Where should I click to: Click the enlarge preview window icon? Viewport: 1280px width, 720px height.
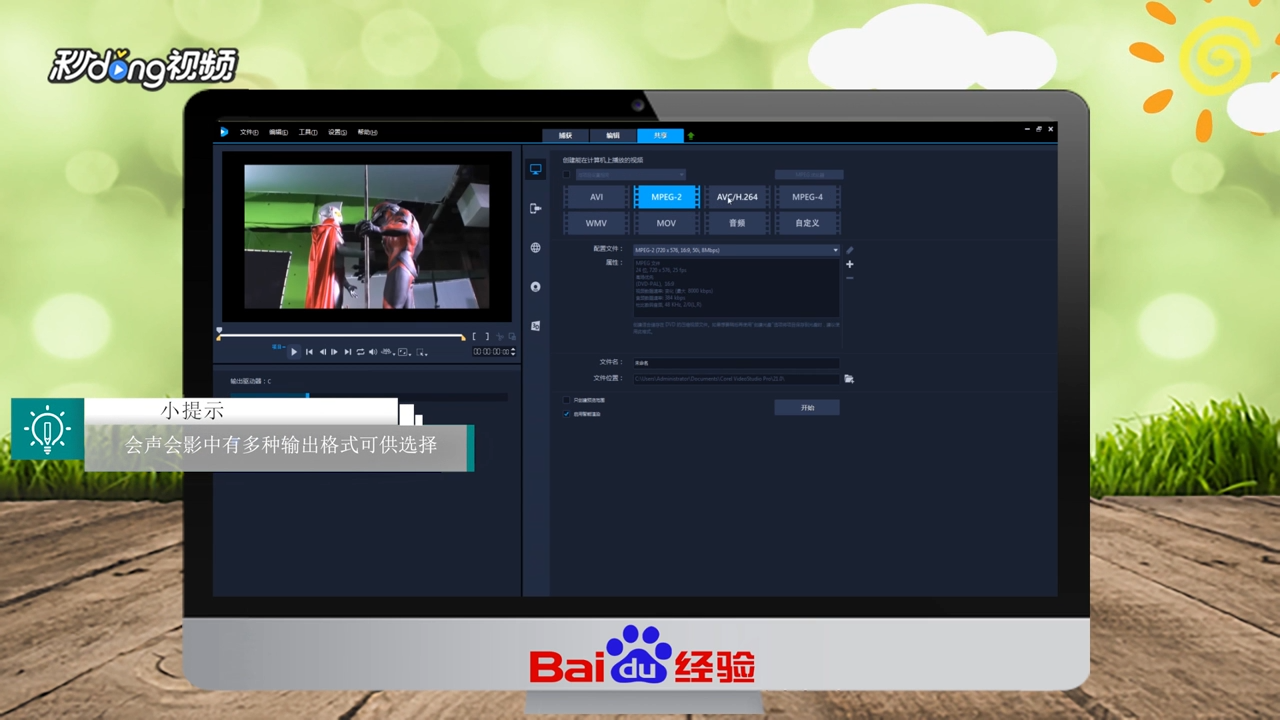(512, 337)
